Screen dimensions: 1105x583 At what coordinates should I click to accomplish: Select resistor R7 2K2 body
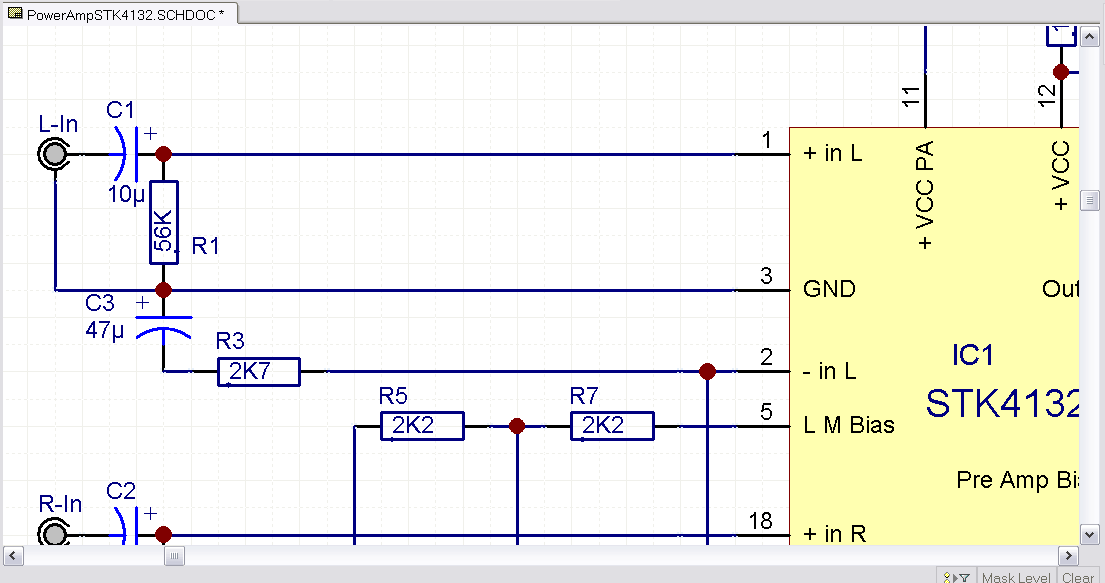click(612, 426)
